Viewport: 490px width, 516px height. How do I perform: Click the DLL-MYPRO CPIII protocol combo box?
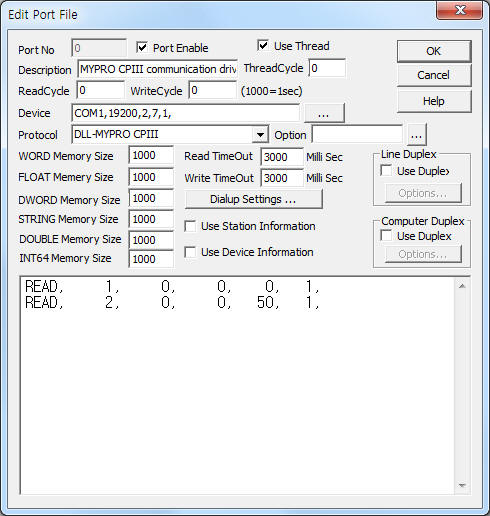170,135
